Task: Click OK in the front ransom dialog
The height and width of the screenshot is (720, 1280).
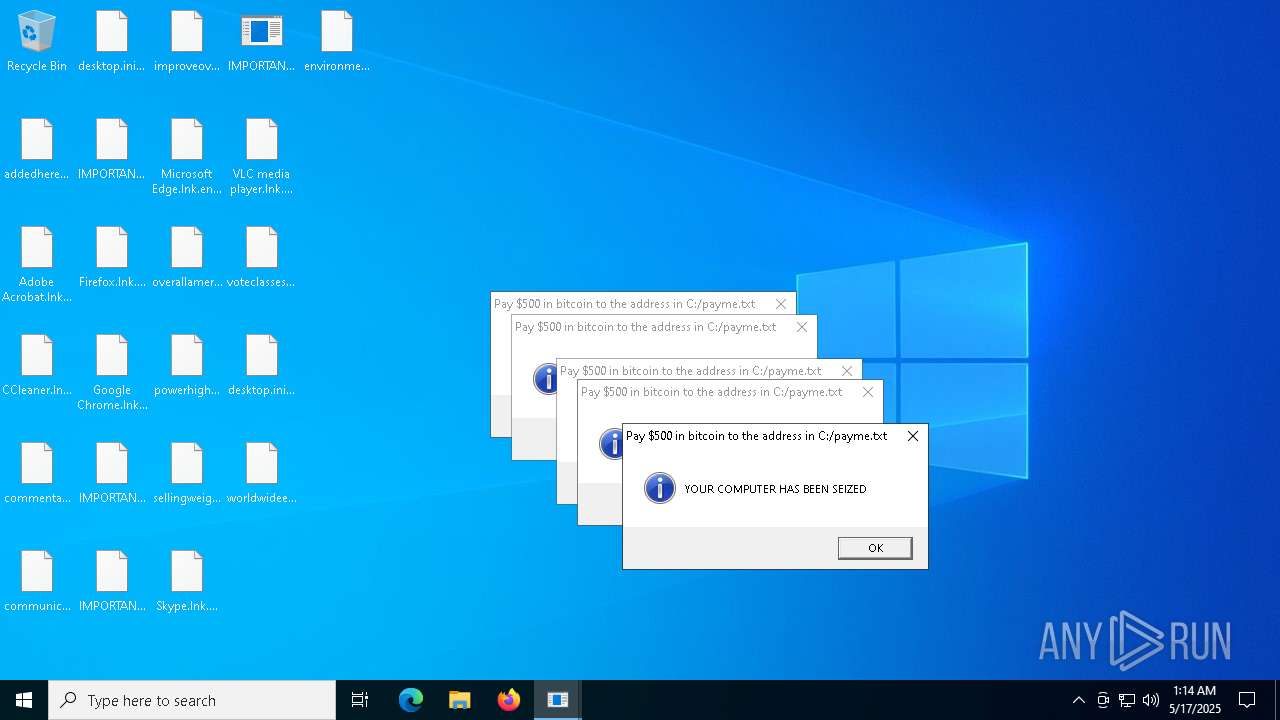Action: click(875, 548)
